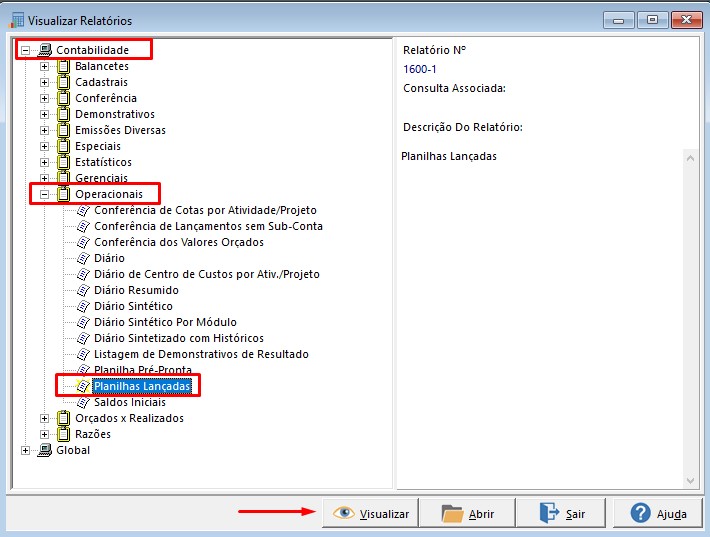Expand the Estatísticos node
This screenshot has width=710, height=537.
pos(44,162)
